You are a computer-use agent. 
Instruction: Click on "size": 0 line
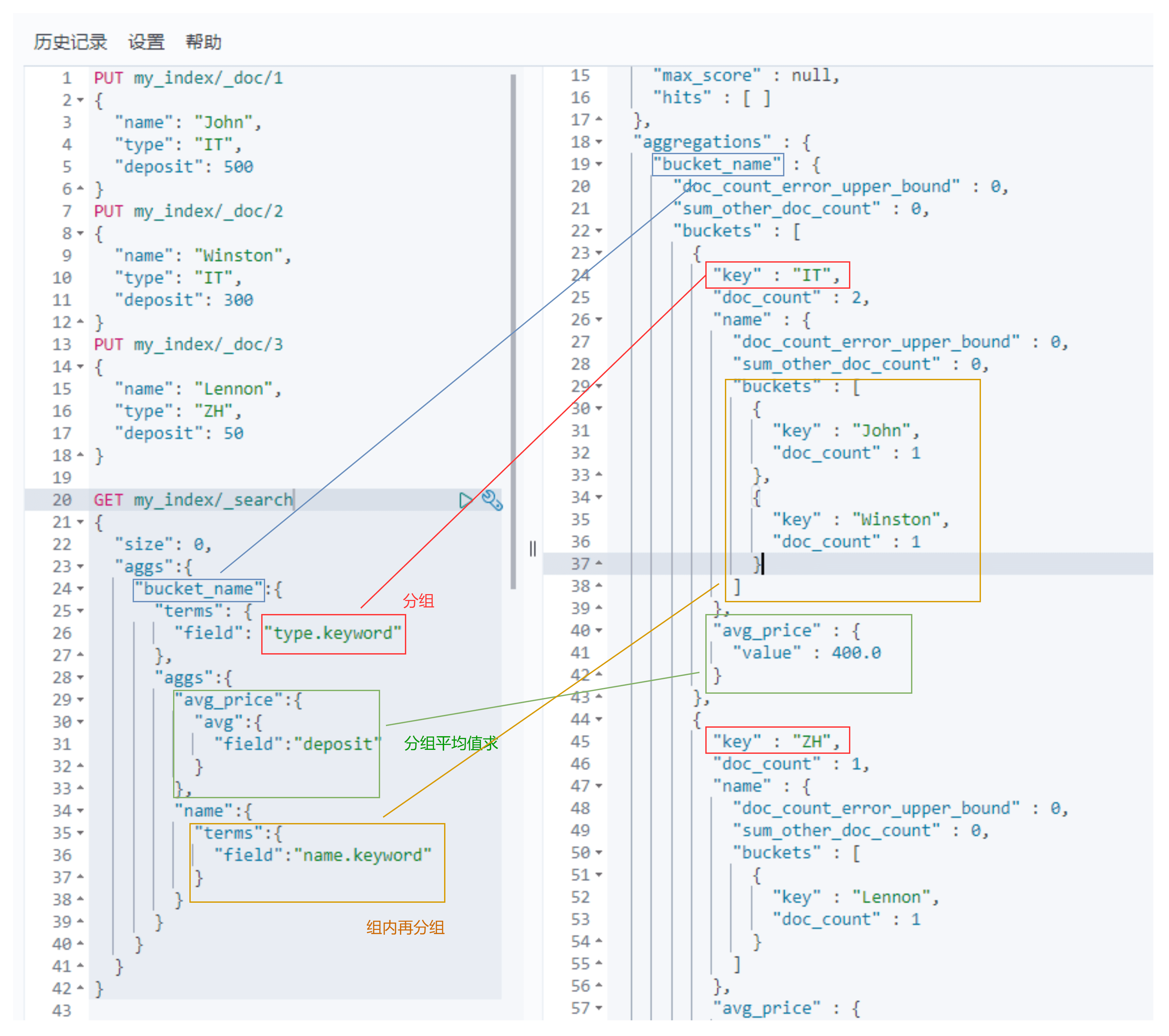pos(164,544)
